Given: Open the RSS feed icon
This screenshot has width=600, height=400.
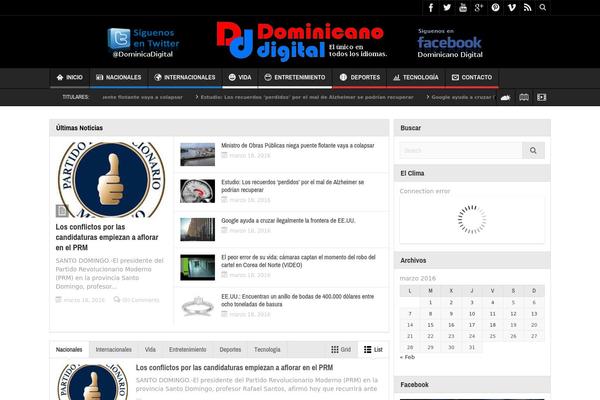Looking at the screenshot, I should [x=528, y=8].
